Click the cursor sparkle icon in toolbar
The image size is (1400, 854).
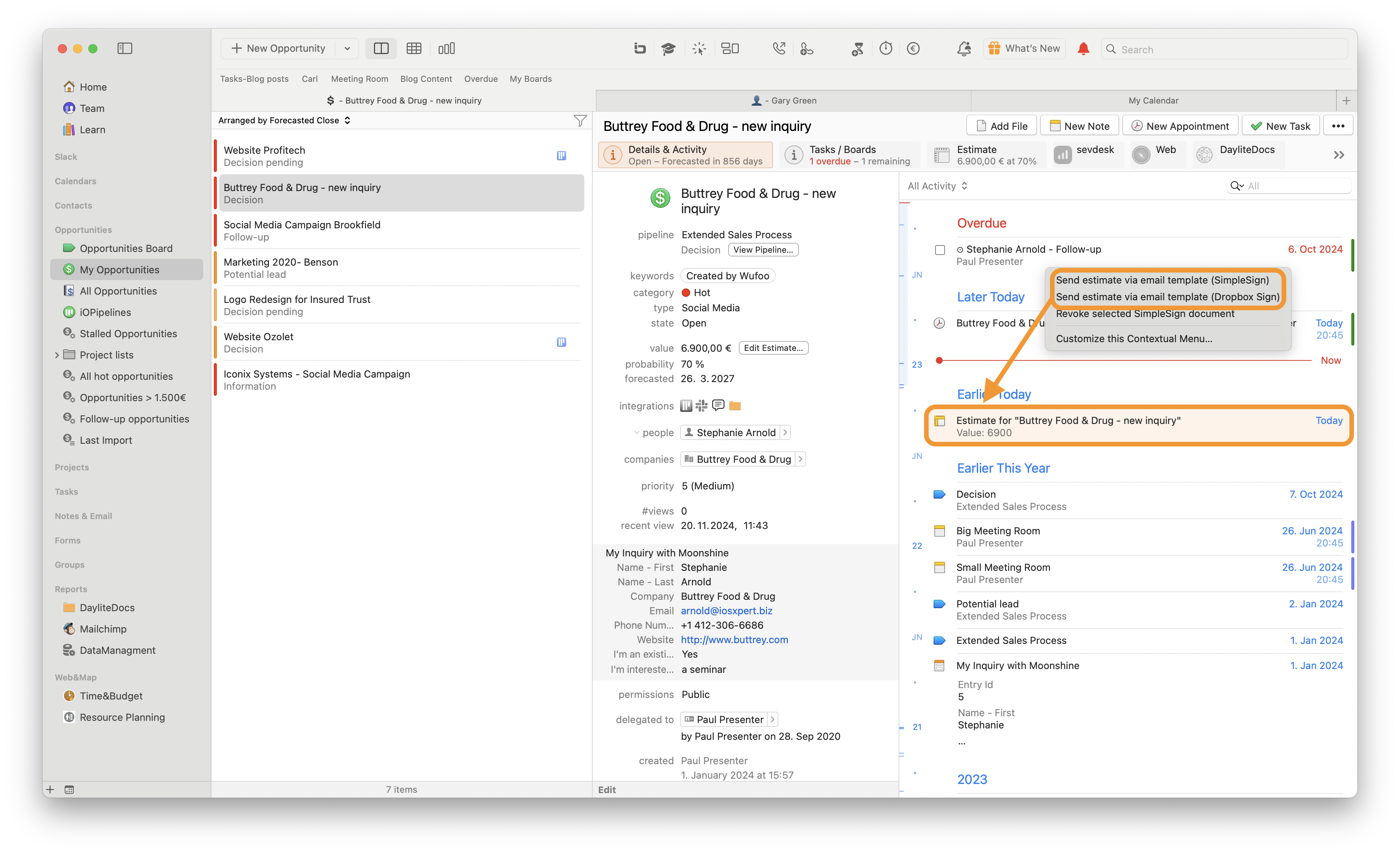point(699,49)
